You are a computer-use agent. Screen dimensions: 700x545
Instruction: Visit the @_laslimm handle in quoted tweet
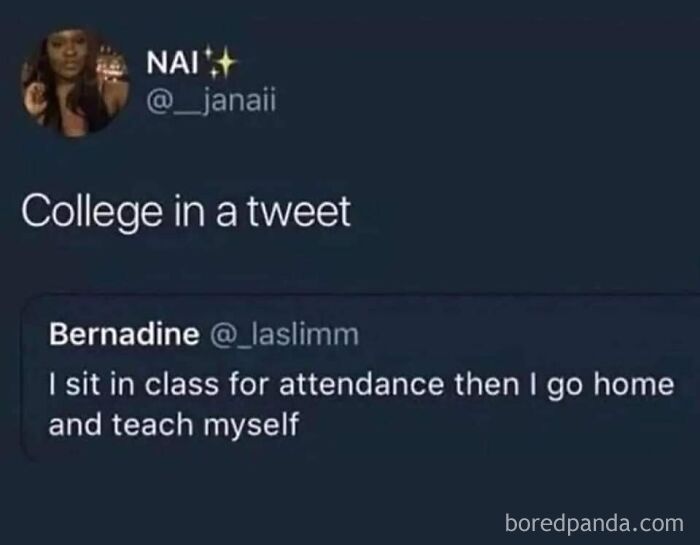pyautogui.click(x=282, y=335)
